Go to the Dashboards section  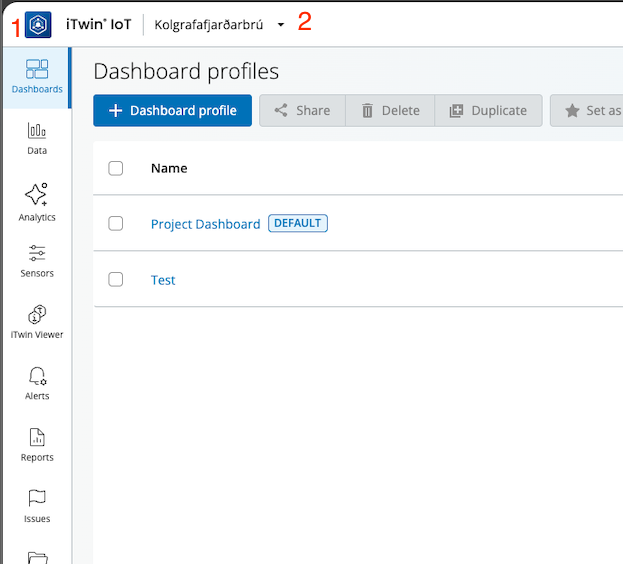click(x=37, y=77)
